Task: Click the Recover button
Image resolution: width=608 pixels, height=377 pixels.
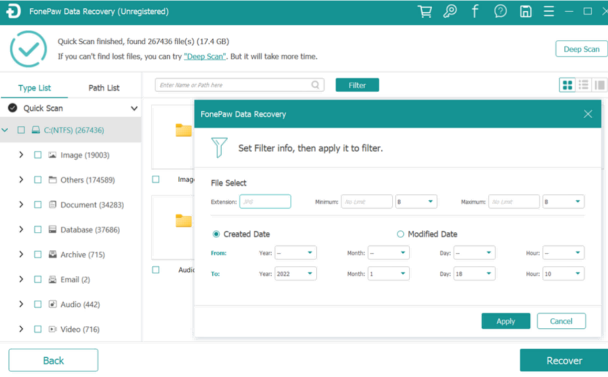Action: coord(564,360)
